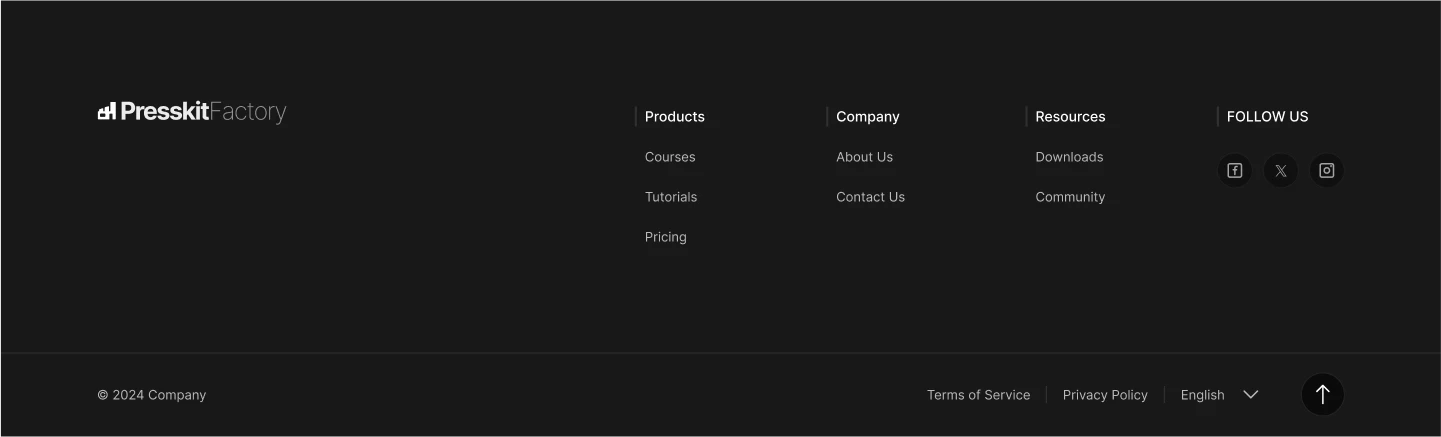
Task: Open the Facebook social icon
Action: 1235,171
